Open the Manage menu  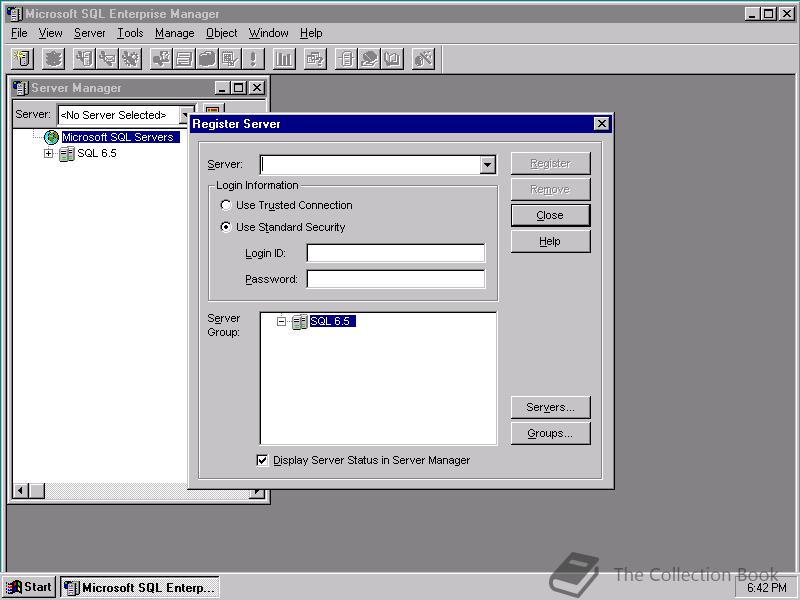pyautogui.click(x=174, y=33)
